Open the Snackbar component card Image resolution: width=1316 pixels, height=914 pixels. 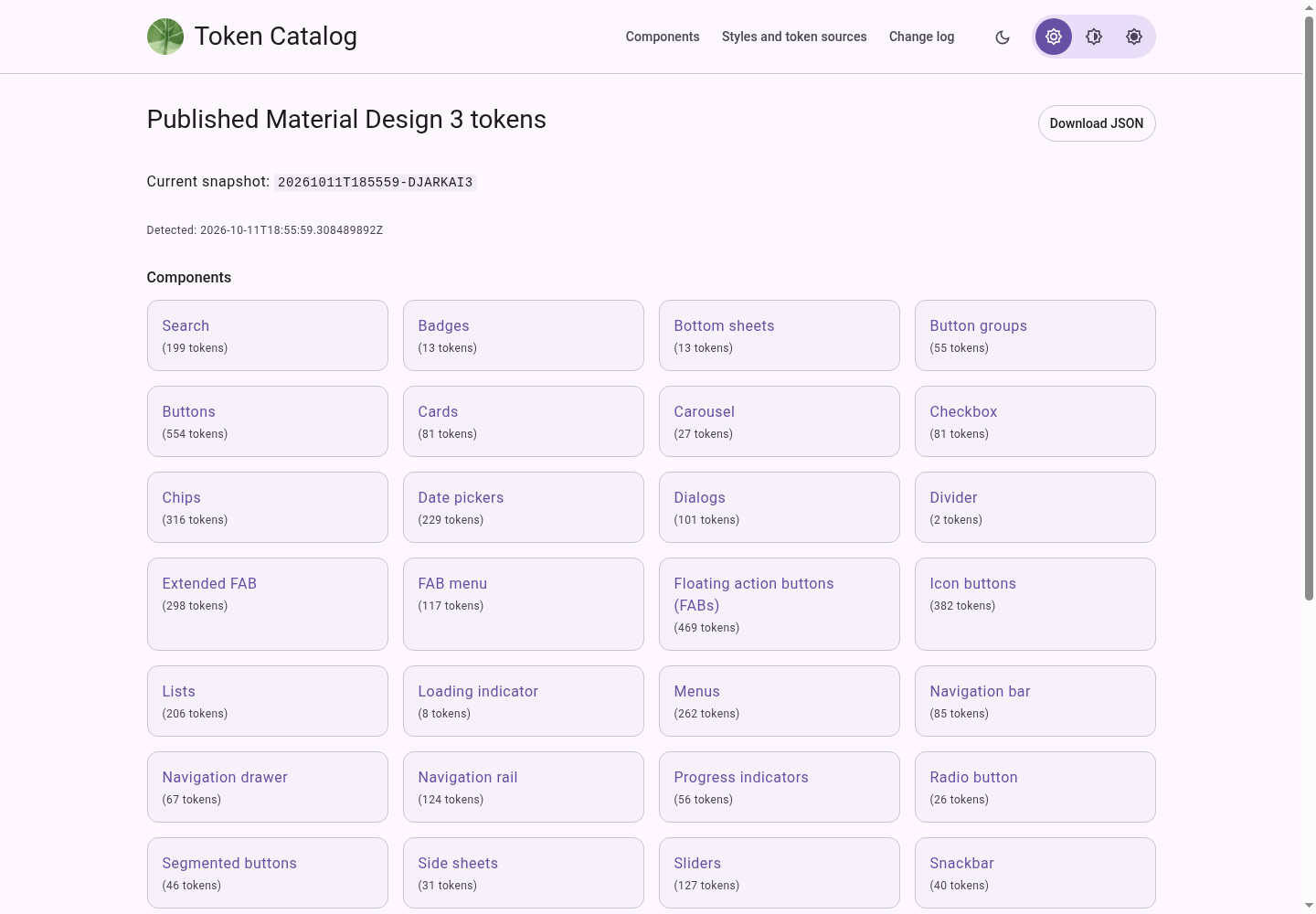pyautogui.click(x=1035, y=873)
